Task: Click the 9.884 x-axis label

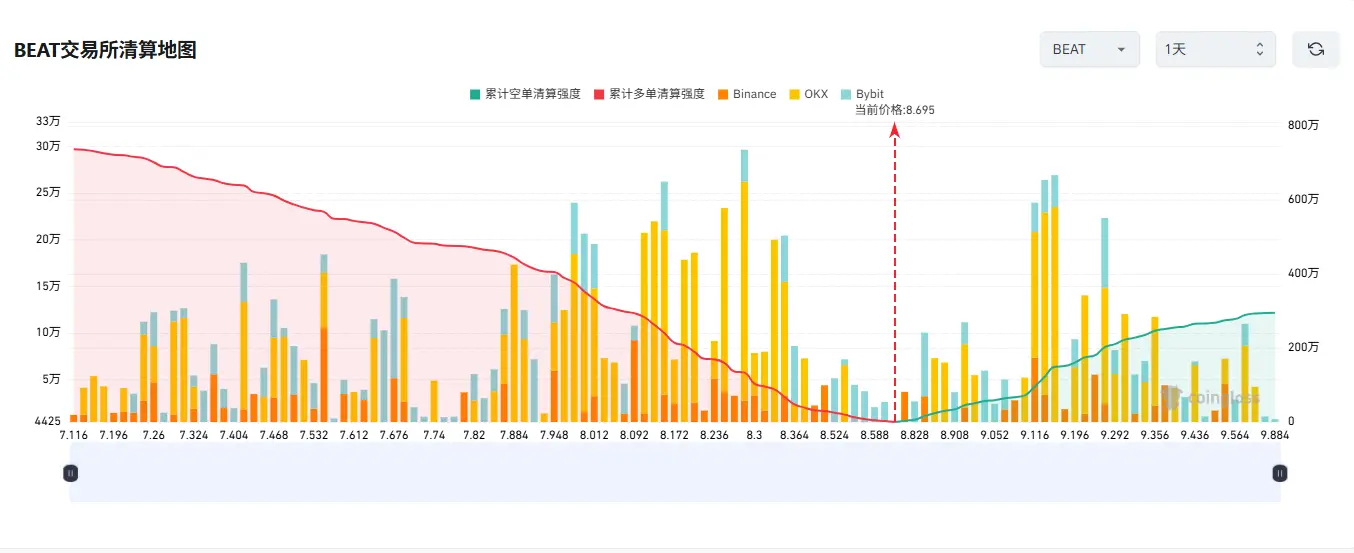Action: tap(1275, 435)
